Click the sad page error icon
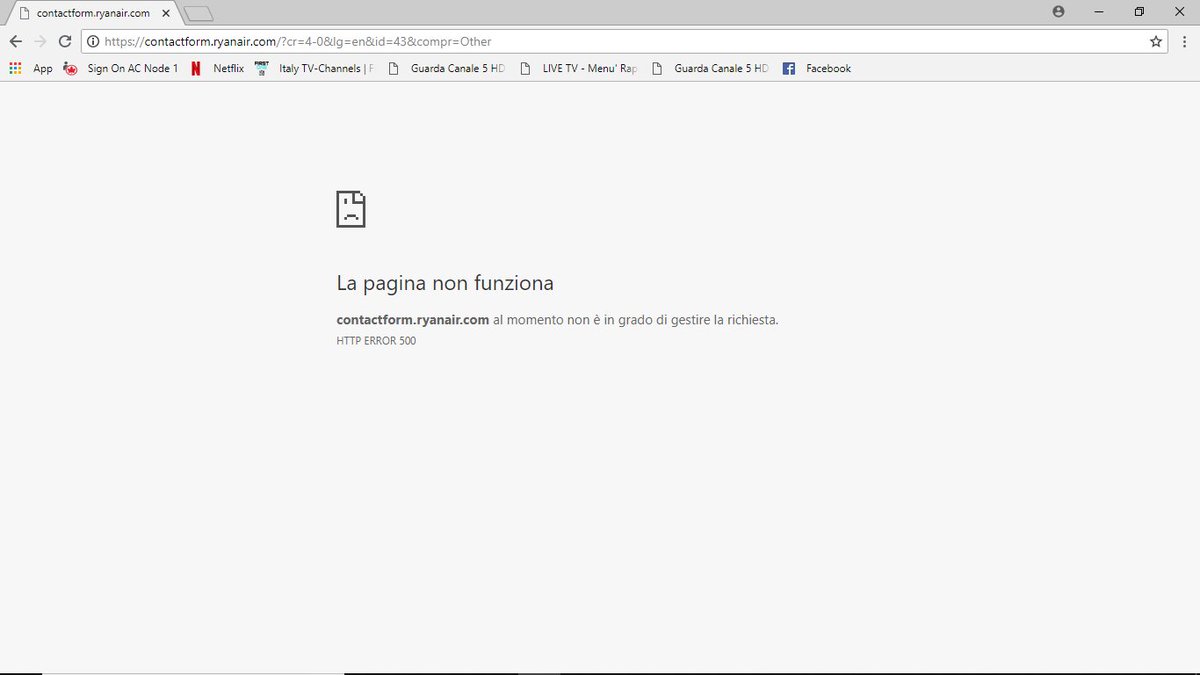Screen dimensions: 1200x675 point(351,208)
